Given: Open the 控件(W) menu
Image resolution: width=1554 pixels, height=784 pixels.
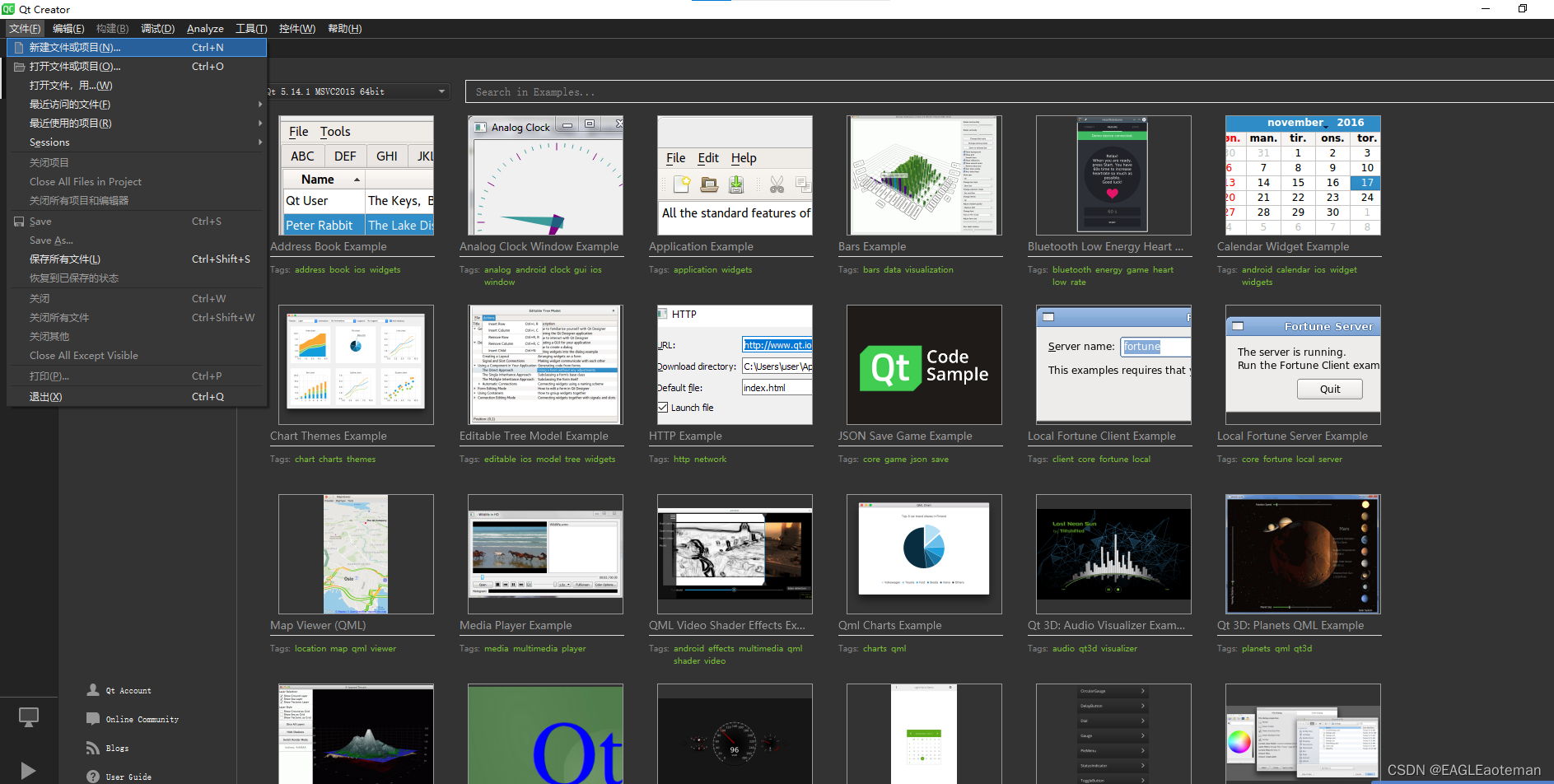Looking at the screenshot, I should click(x=296, y=29).
